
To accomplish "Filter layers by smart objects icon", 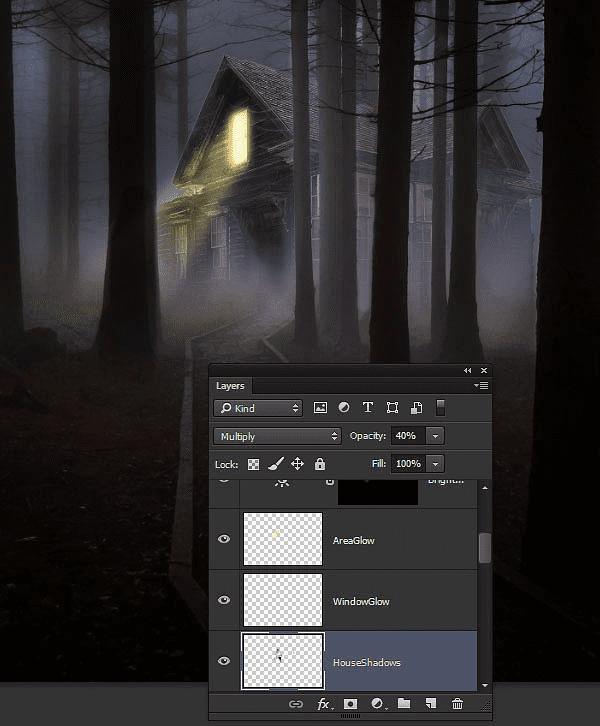I will [x=416, y=407].
